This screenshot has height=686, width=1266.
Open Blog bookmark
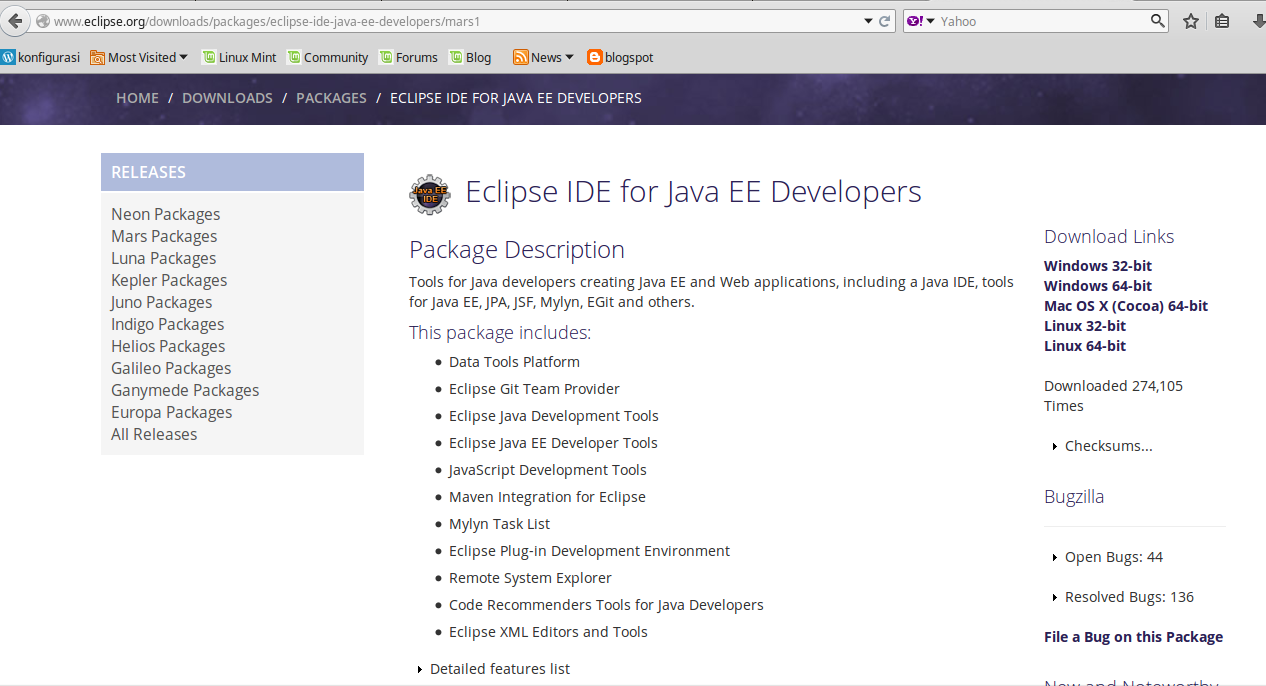coord(470,57)
